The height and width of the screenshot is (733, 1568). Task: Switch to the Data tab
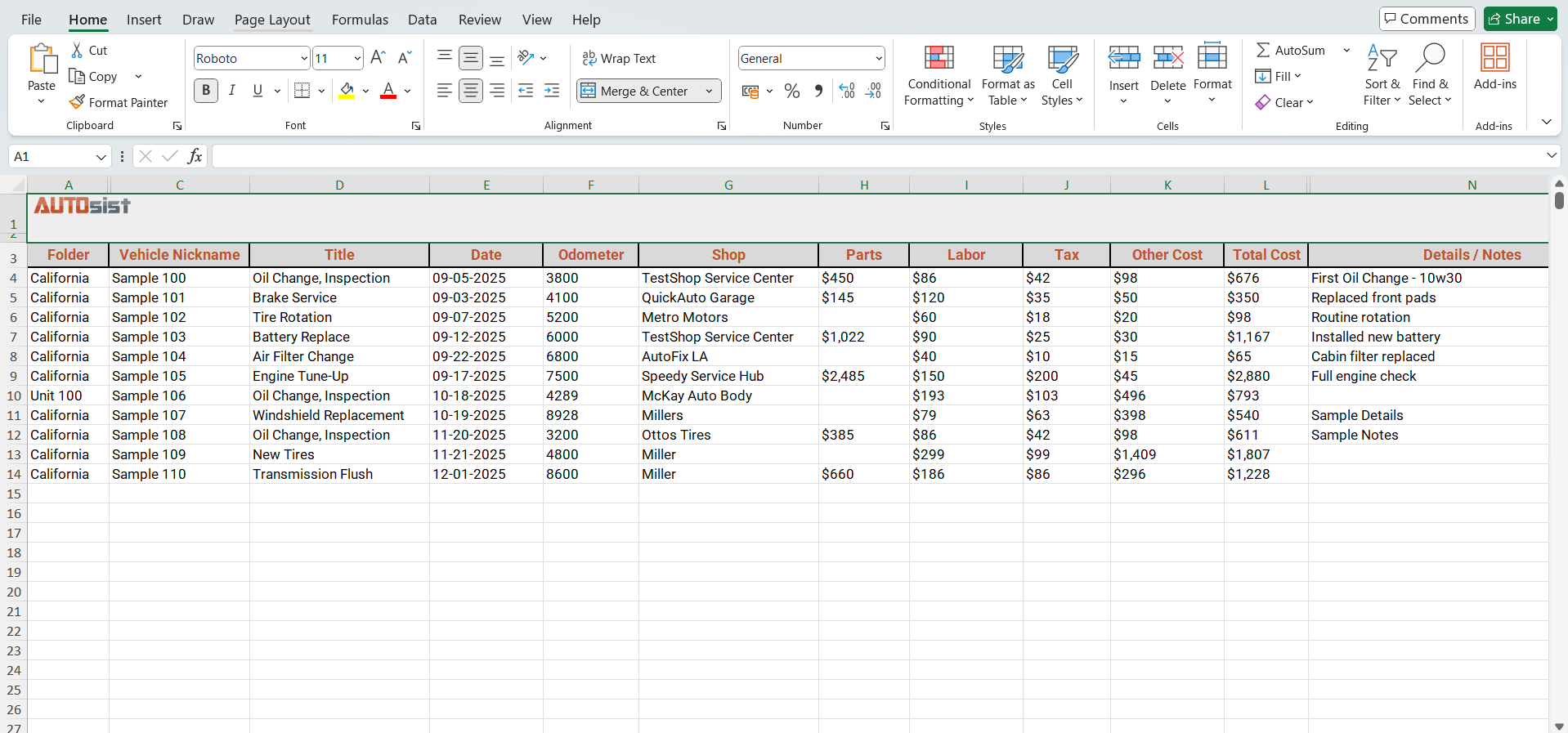pos(423,20)
